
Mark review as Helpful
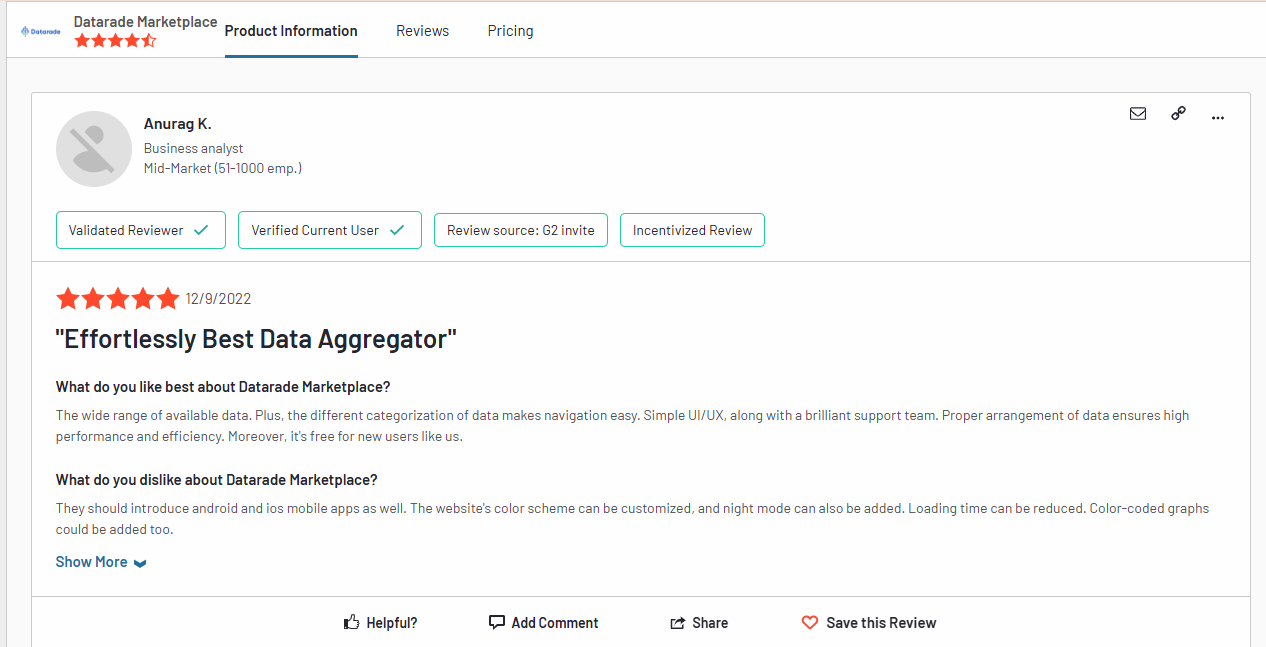(380, 622)
